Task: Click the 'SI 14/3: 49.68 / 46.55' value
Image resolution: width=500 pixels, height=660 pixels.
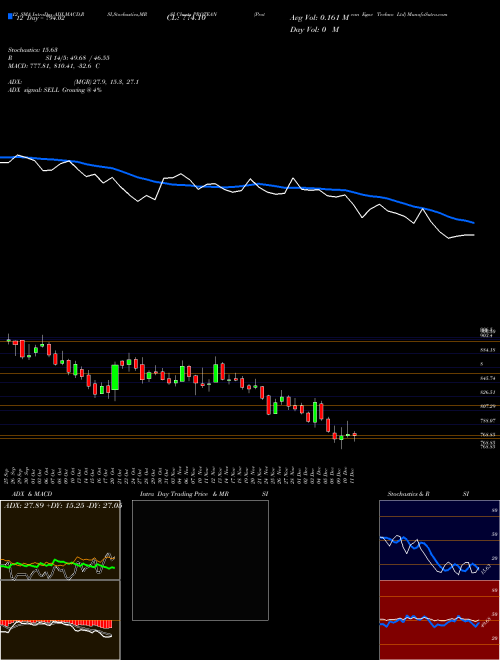Action: click(x=77, y=58)
